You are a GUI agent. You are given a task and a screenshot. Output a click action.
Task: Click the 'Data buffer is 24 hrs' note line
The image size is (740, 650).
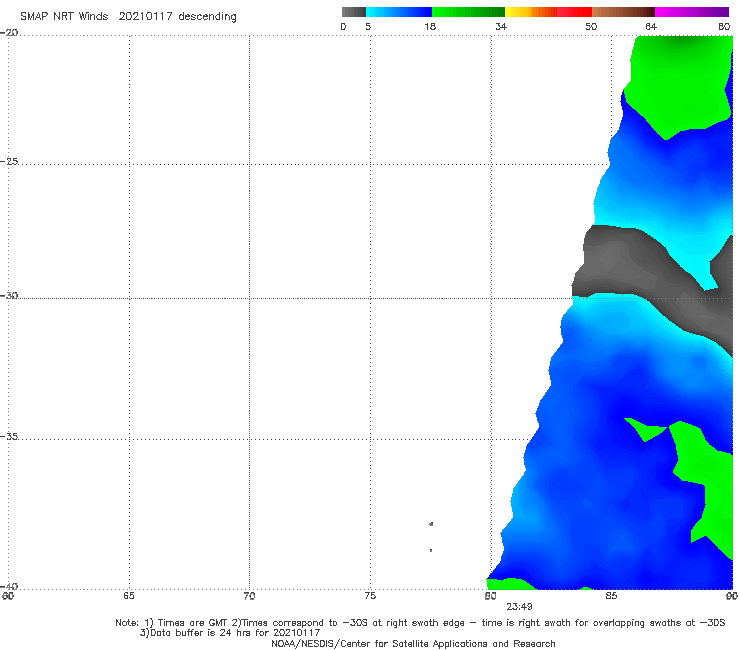pyautogui.click(x=230, y=633)
